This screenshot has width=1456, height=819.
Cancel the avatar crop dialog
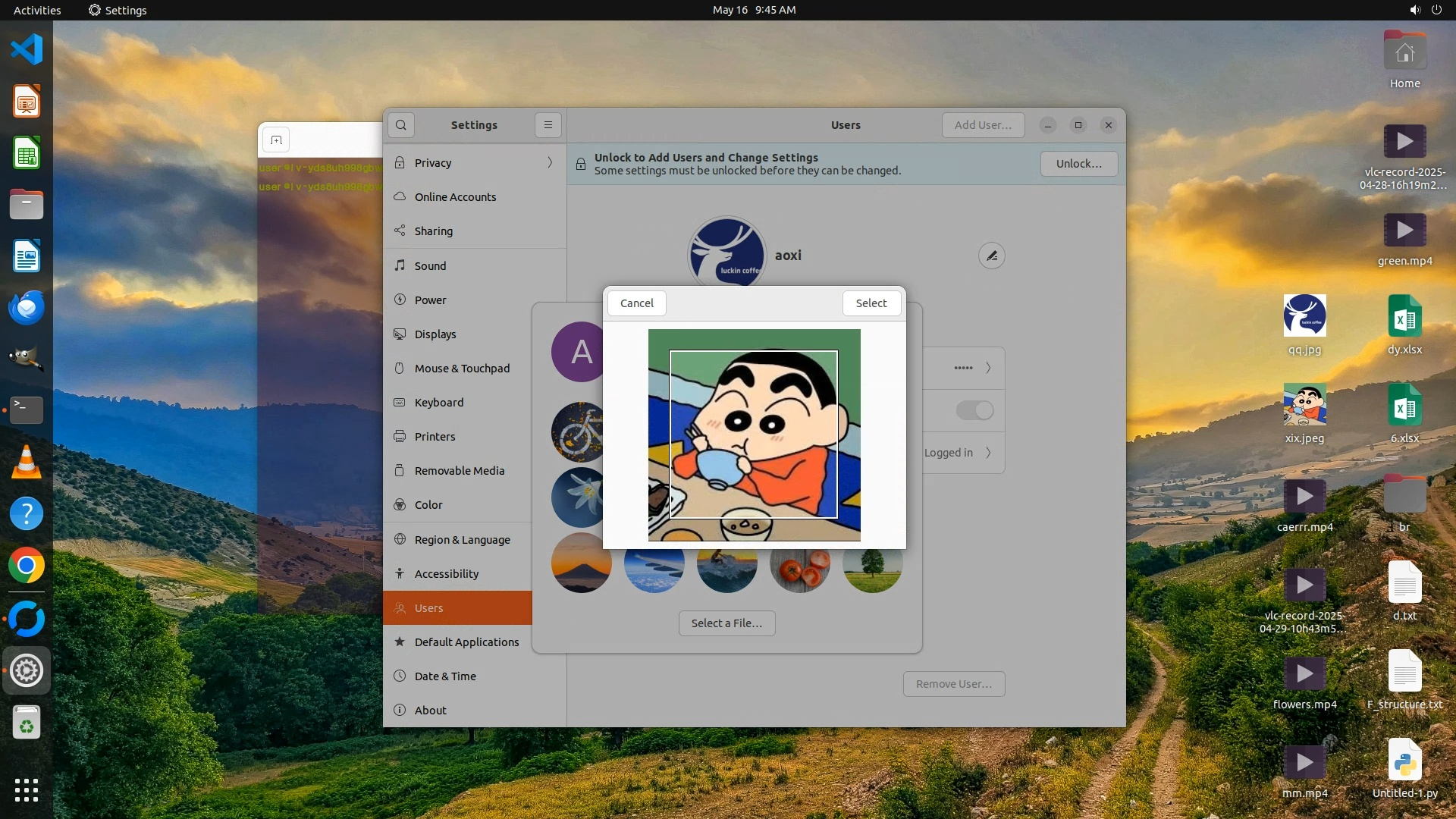636,303
